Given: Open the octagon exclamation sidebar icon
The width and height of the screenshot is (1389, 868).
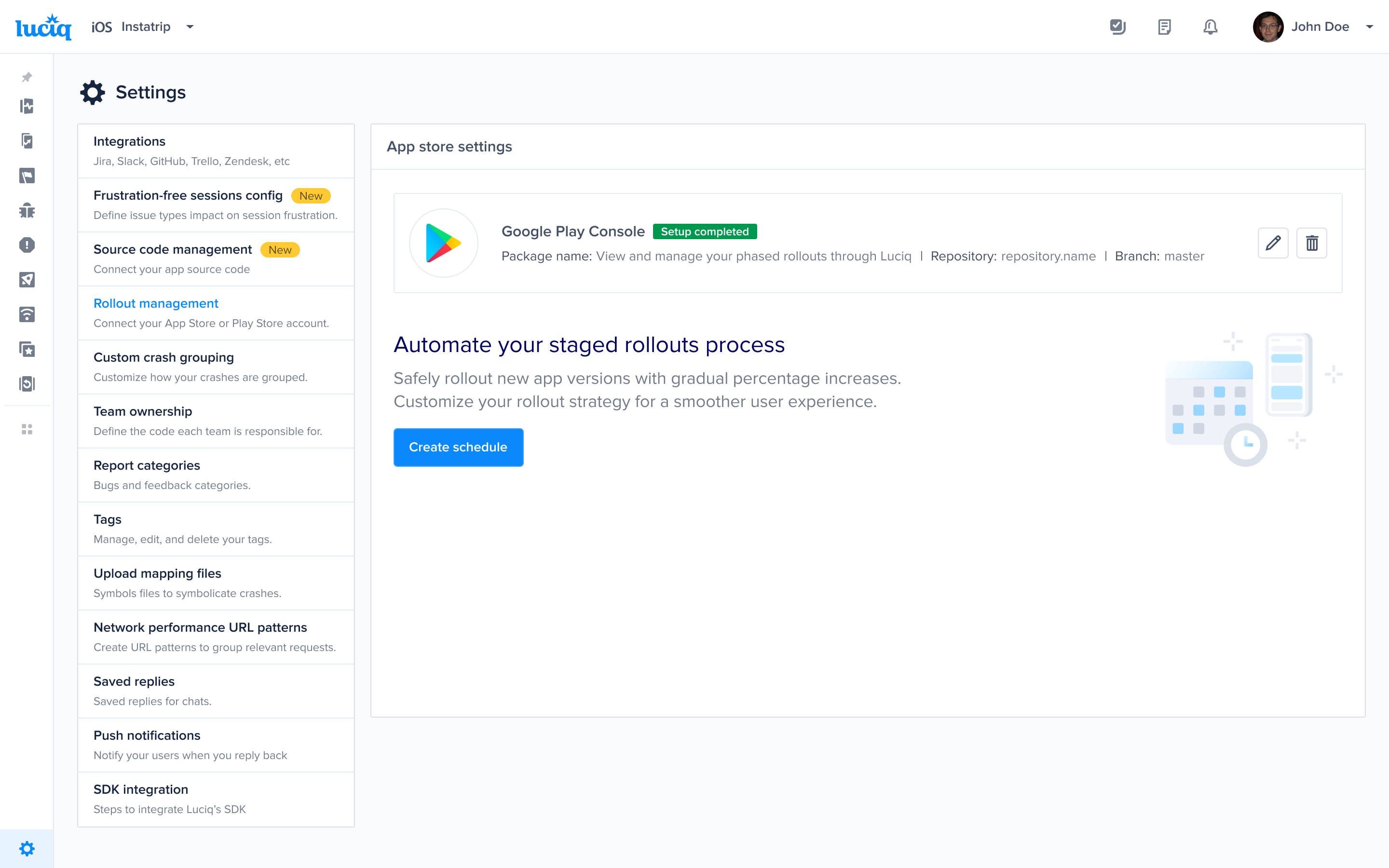Looking at the screenshot, I should [27, 245].
